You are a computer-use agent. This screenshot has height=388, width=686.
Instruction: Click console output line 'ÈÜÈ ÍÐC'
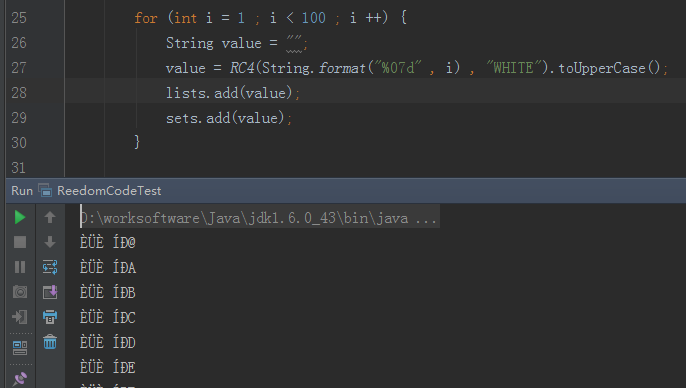pyautogui.click(x=108, y=317)
